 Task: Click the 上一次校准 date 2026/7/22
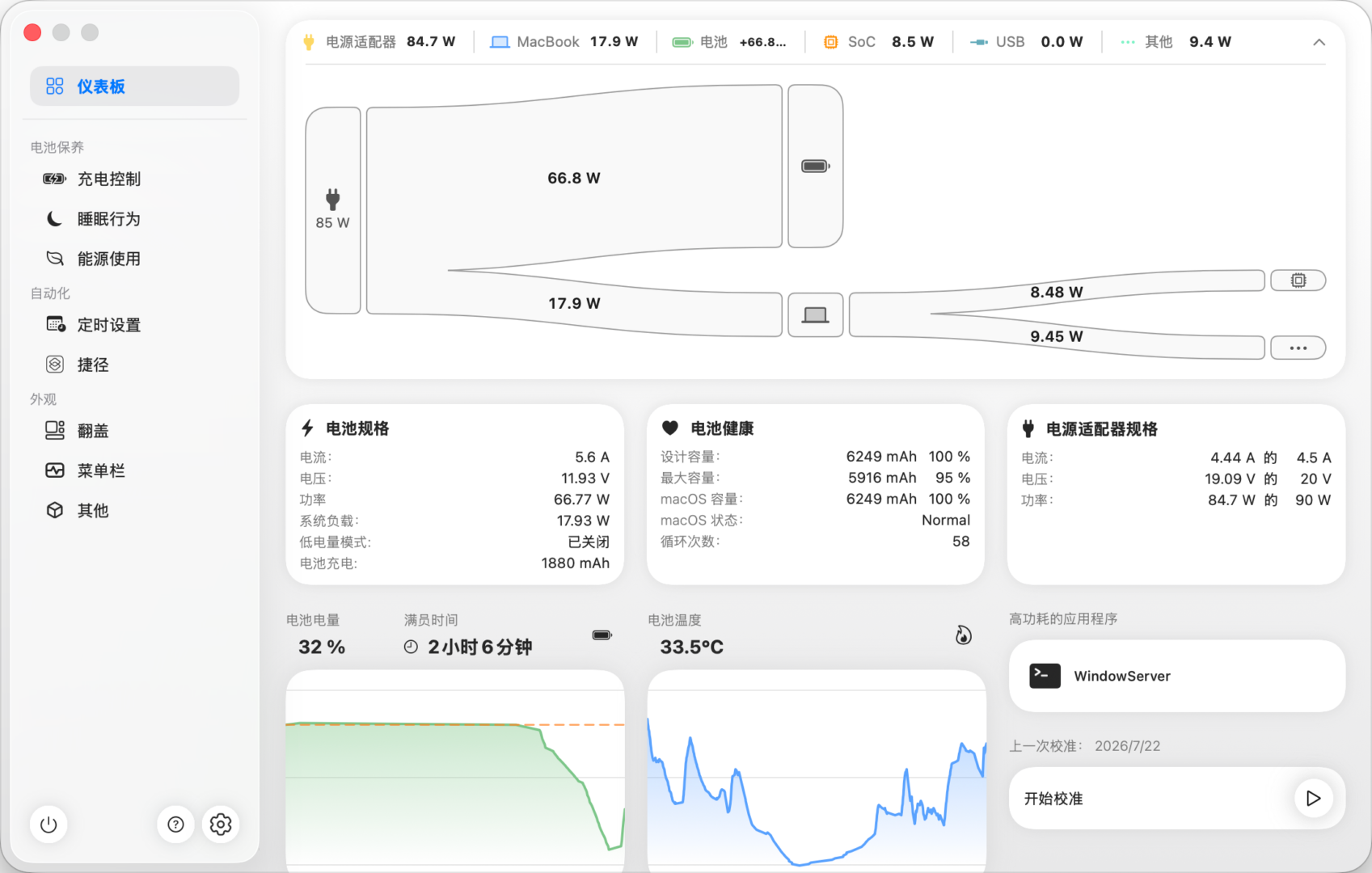click(x=1127, y=746)
